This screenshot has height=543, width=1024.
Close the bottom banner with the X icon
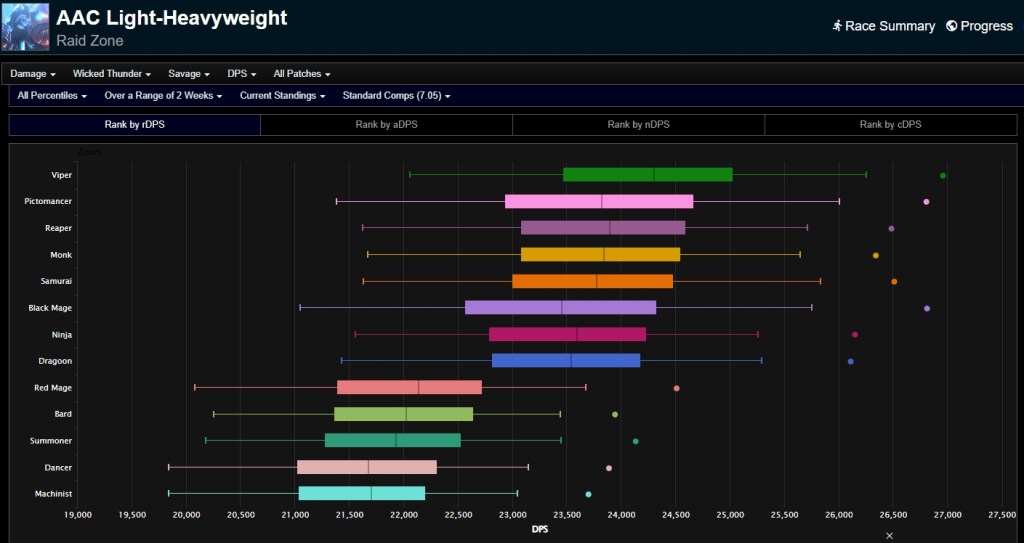click(x=889, y=536)
